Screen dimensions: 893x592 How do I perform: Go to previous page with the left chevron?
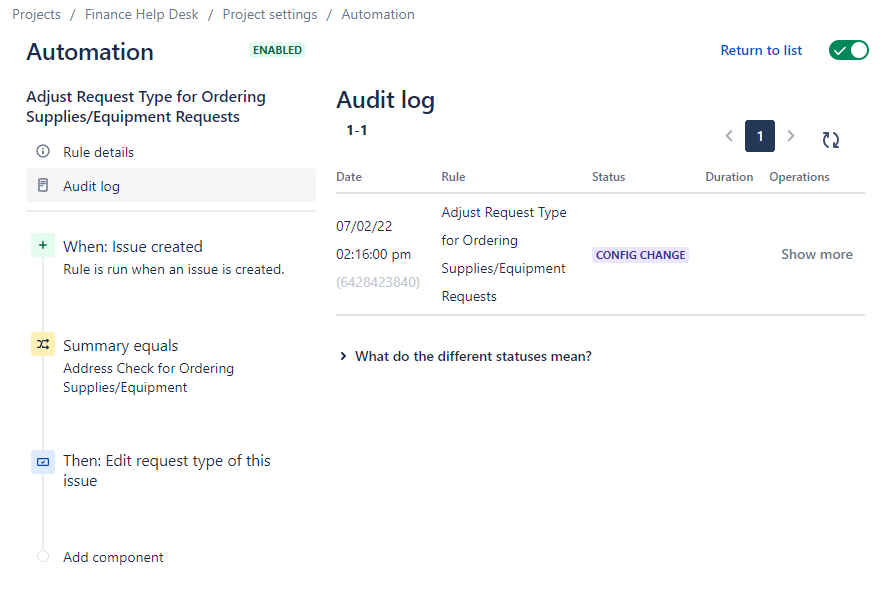click(x=729, y=136)
